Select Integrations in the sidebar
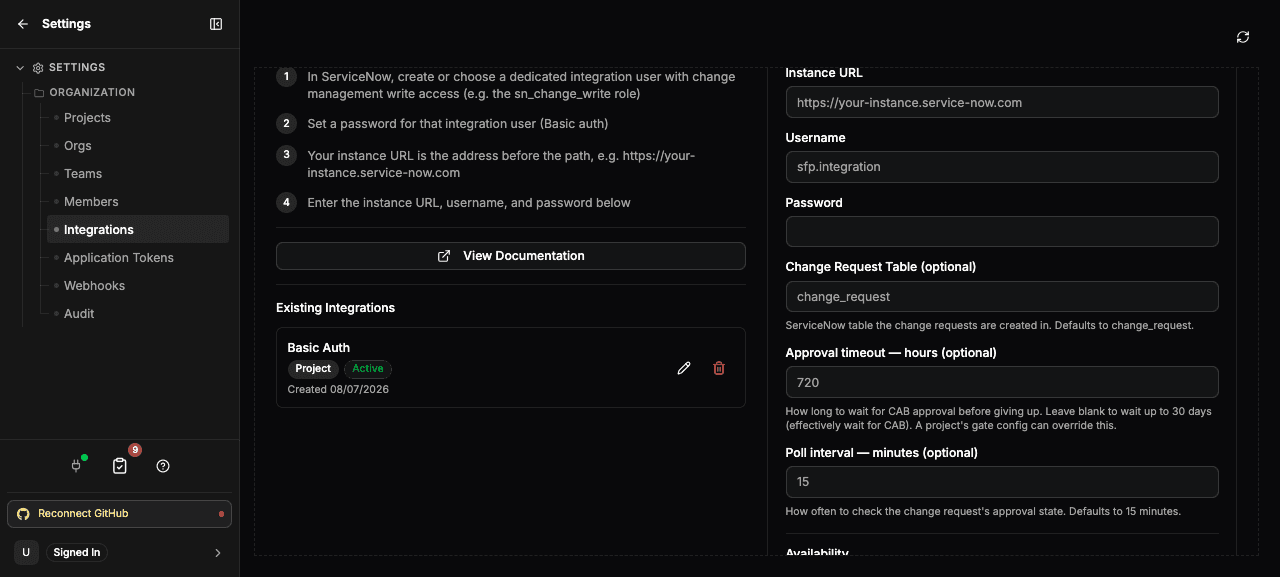Viewport: 1280px width, 577px height. click(138, 230)
